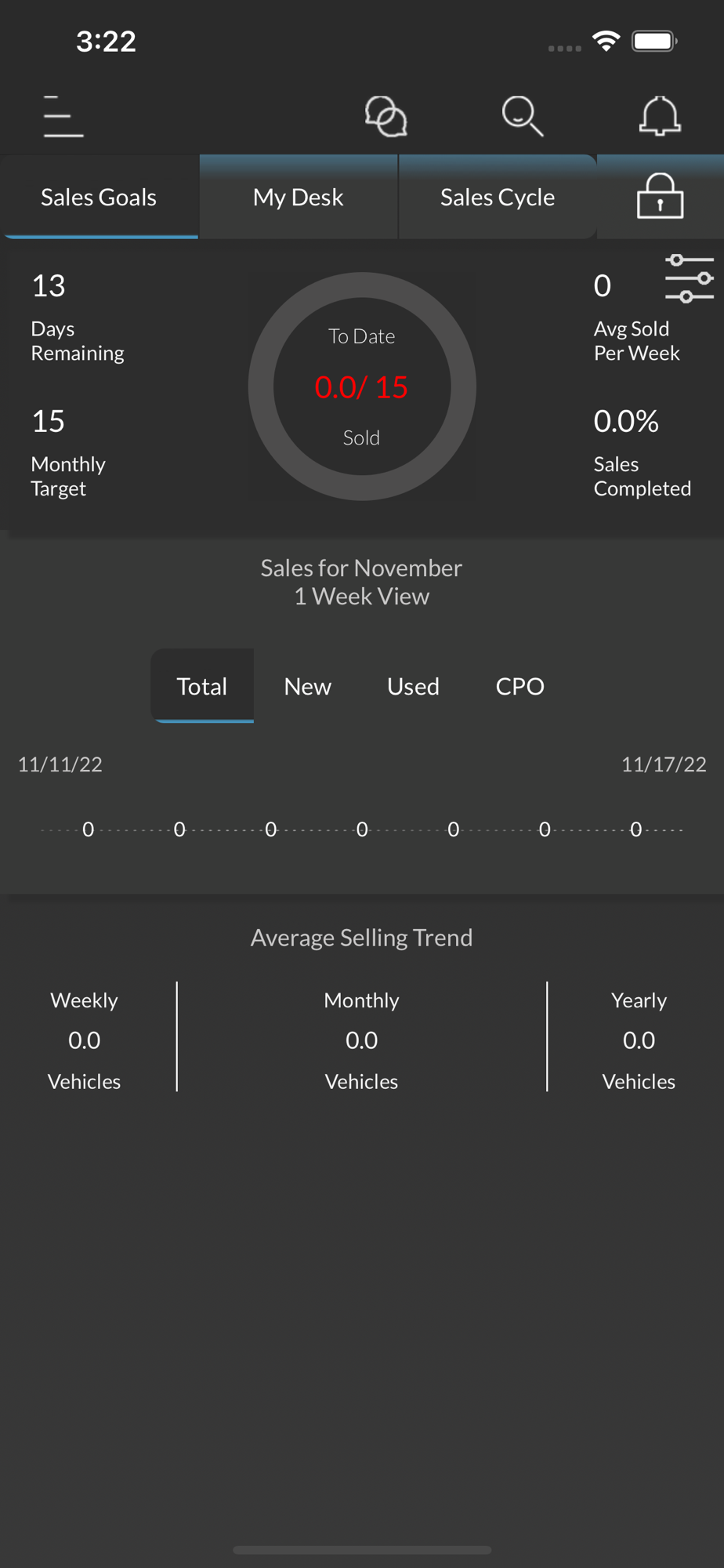Open notifications bell

[660, 117]
